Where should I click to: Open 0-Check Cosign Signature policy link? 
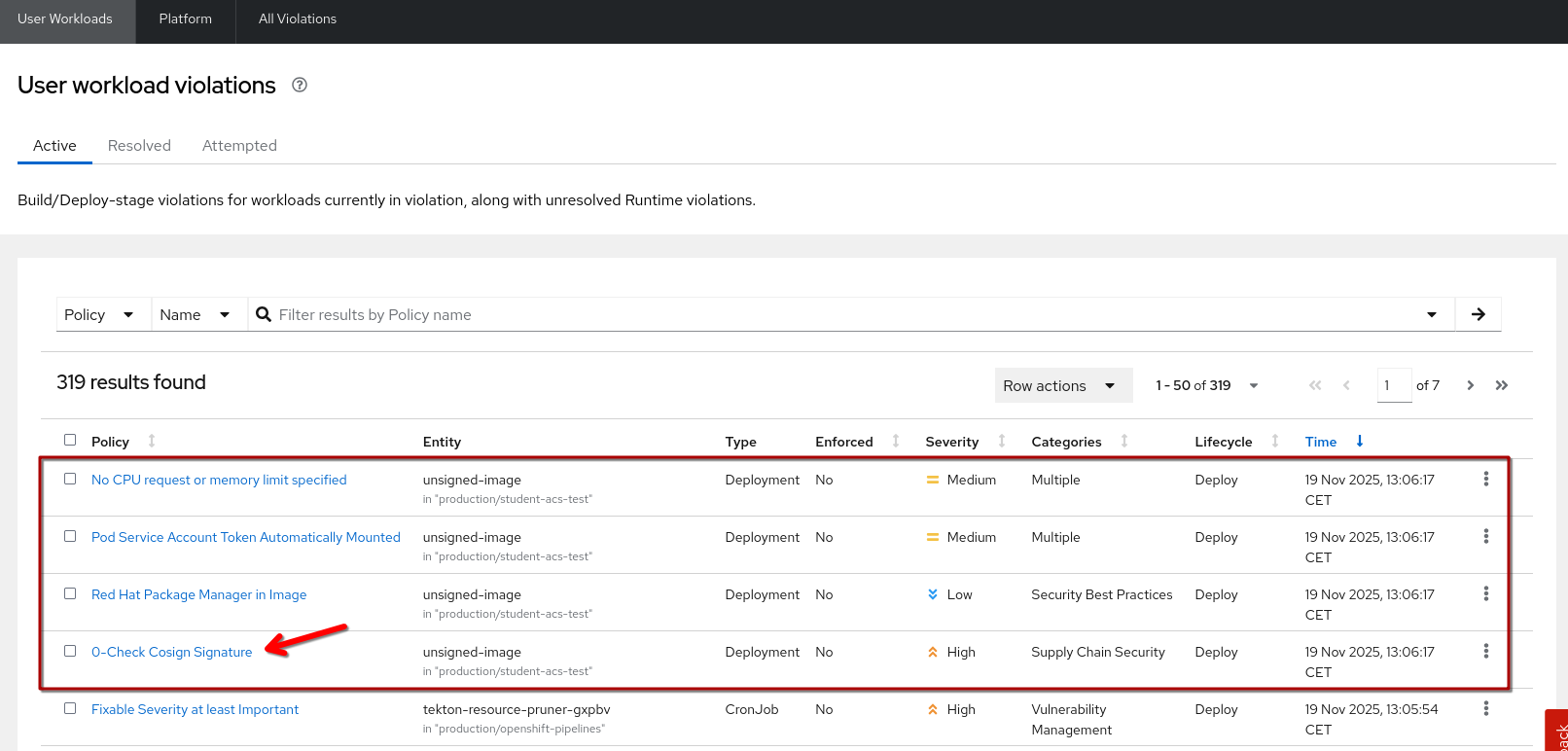[171, 652]
